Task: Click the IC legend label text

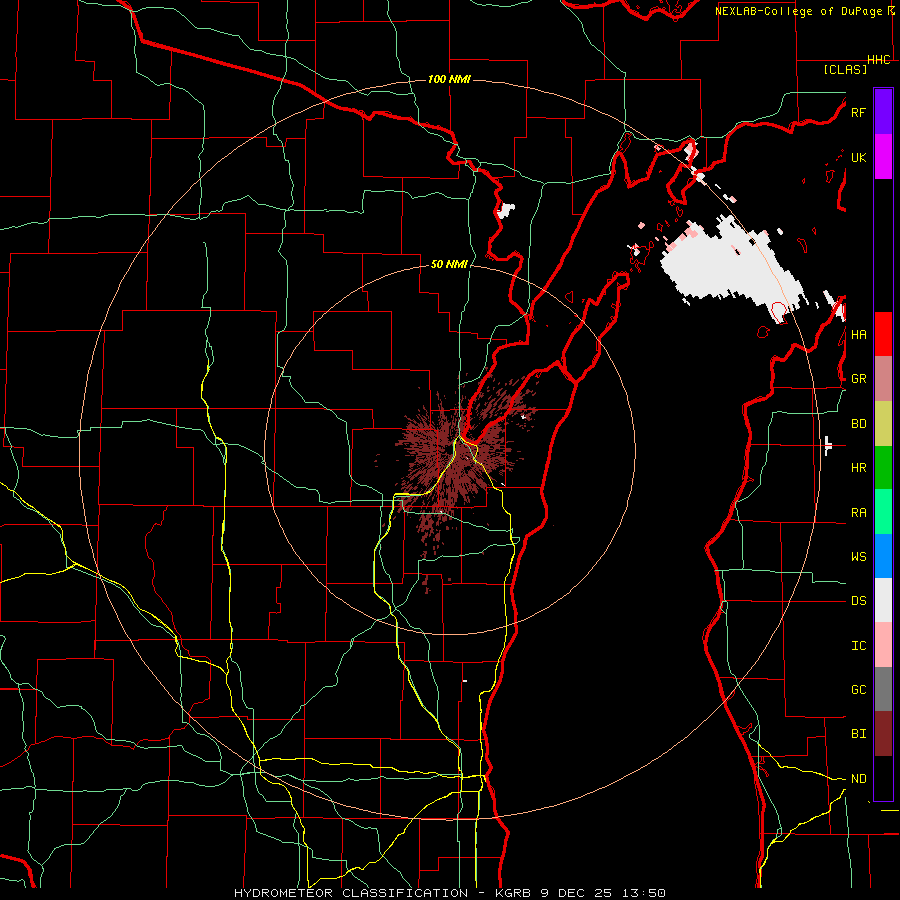Action: (858, 646)
